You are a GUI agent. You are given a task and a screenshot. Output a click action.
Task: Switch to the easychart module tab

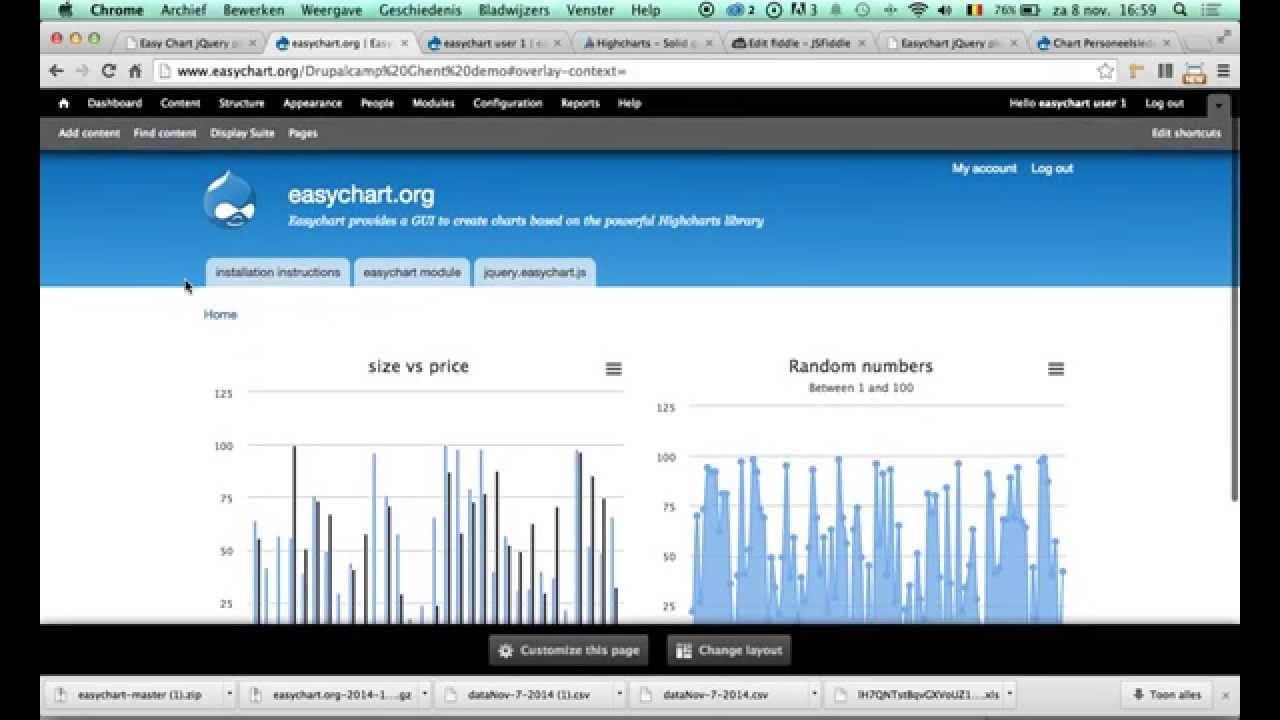(x=412, y=272)
